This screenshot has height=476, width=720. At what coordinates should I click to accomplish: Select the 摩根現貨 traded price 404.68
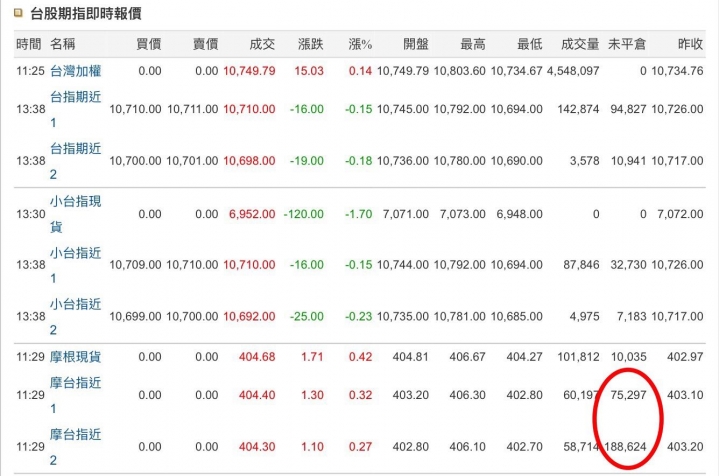point(257,357)
